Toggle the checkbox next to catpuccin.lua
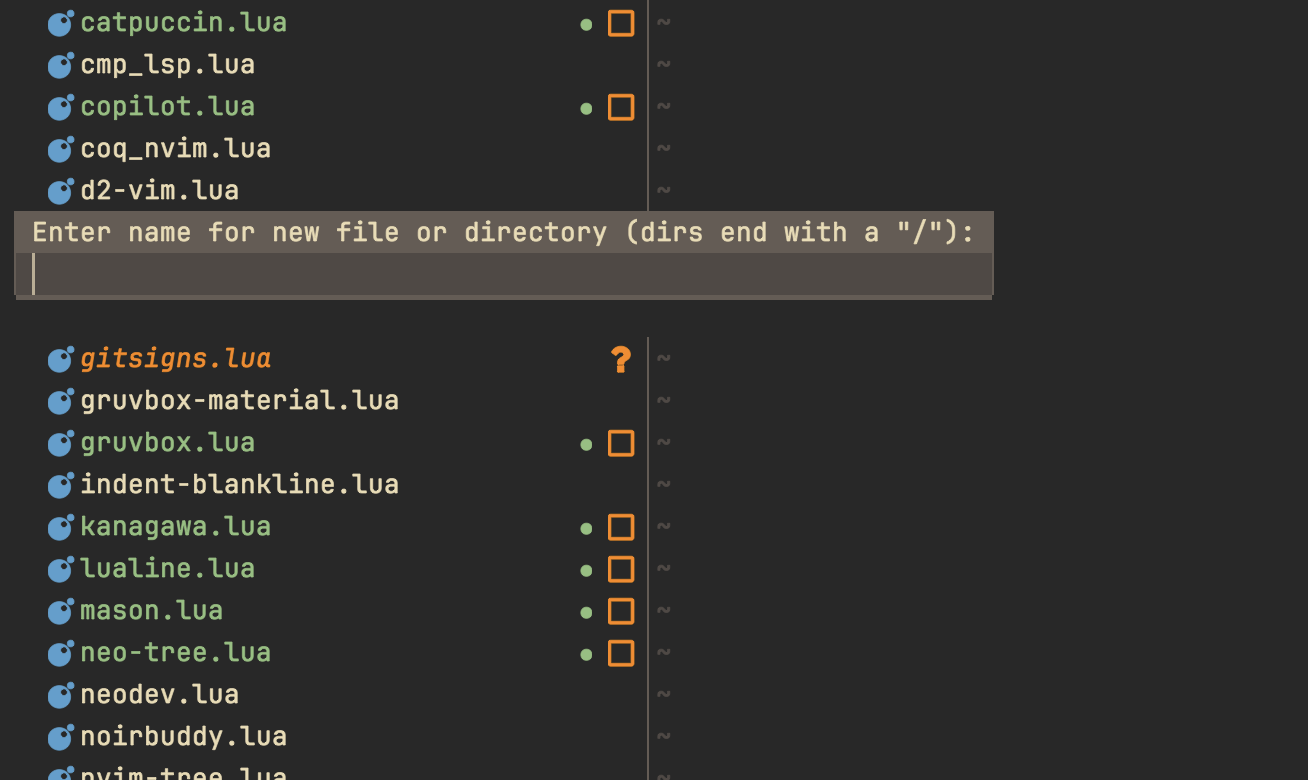This screenshot has height=780, width=1308. (x=620, y=23)
